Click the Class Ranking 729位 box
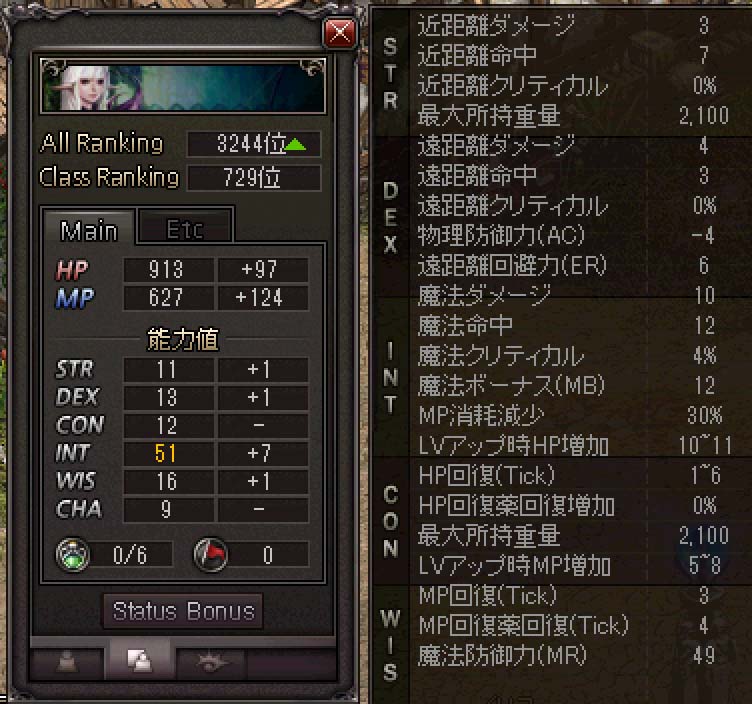Viewport: 752px width, 704px height. pyautogui.click(x=254, y=178)
